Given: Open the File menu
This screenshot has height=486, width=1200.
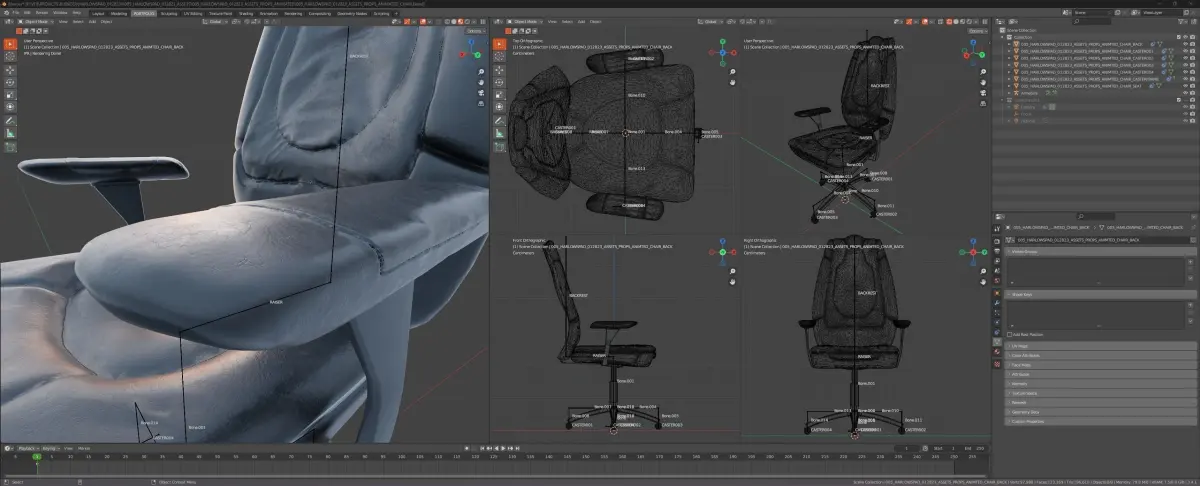Looking at the screenshot, I should coord(15,13).
